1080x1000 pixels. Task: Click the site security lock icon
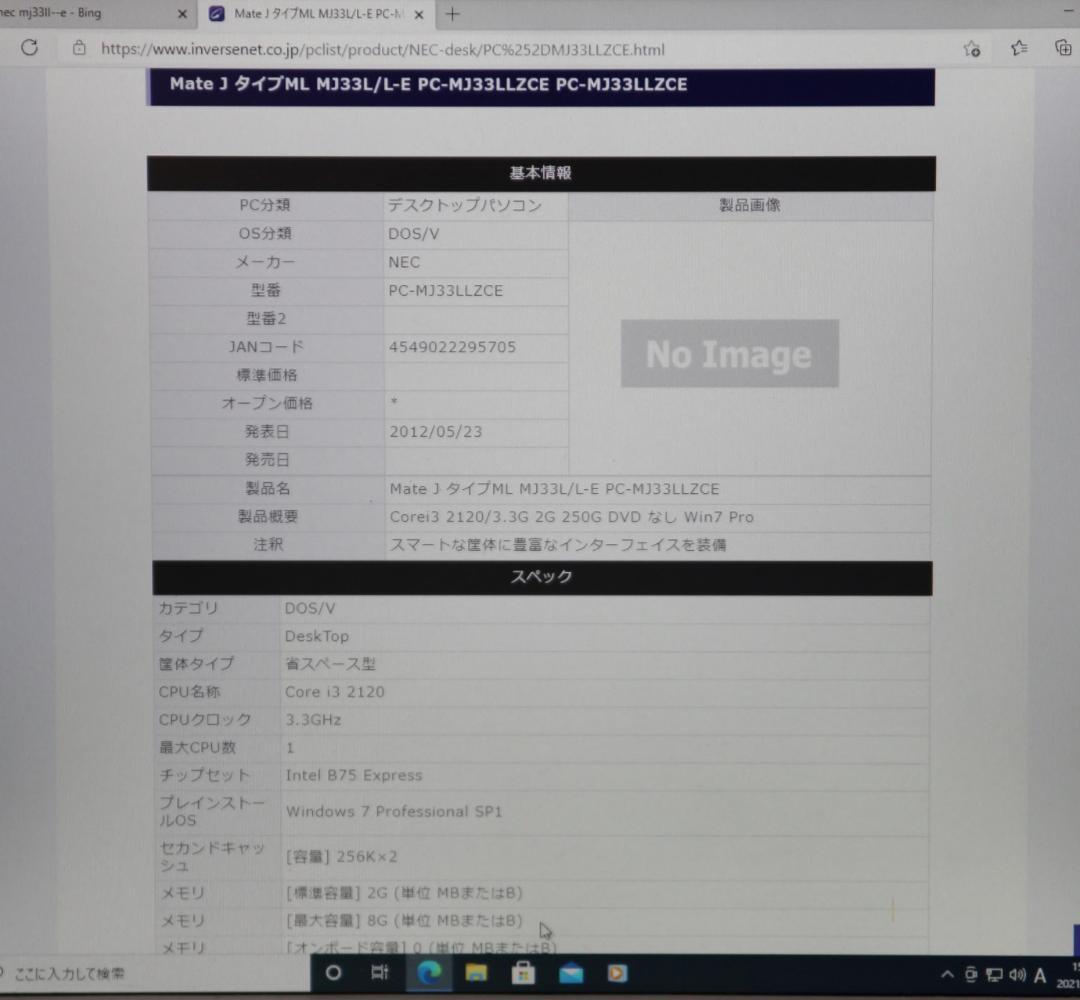pyautogui.click(x=78, y=48)
